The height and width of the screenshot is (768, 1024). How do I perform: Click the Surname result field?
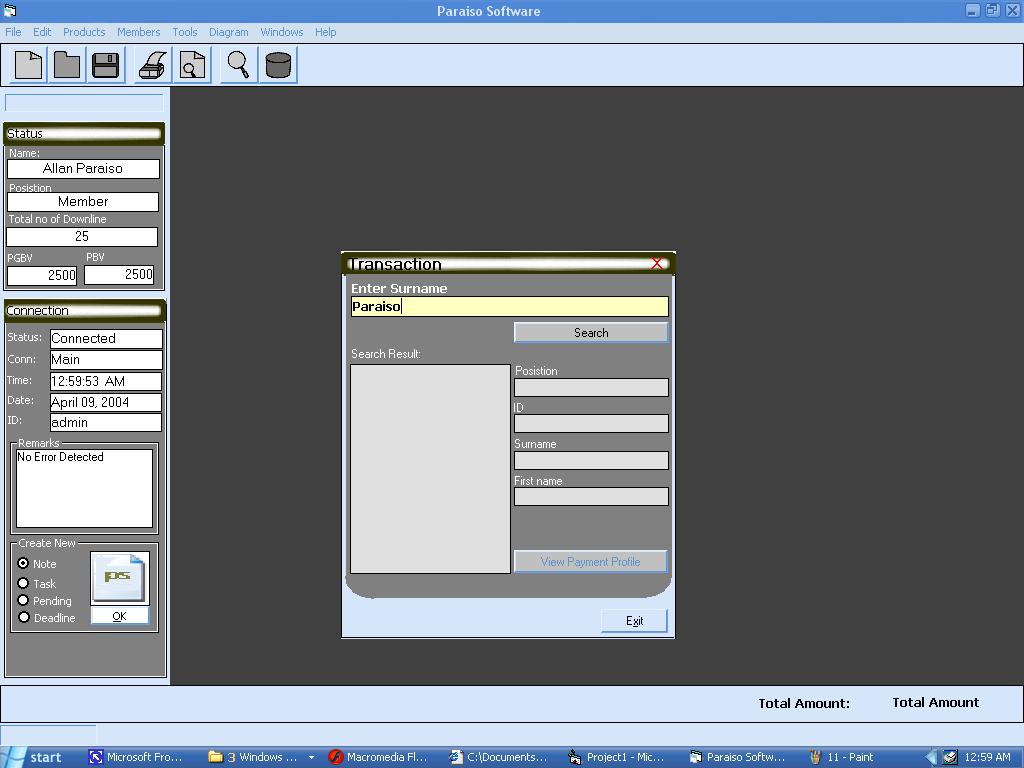click(x=591, y=460)
